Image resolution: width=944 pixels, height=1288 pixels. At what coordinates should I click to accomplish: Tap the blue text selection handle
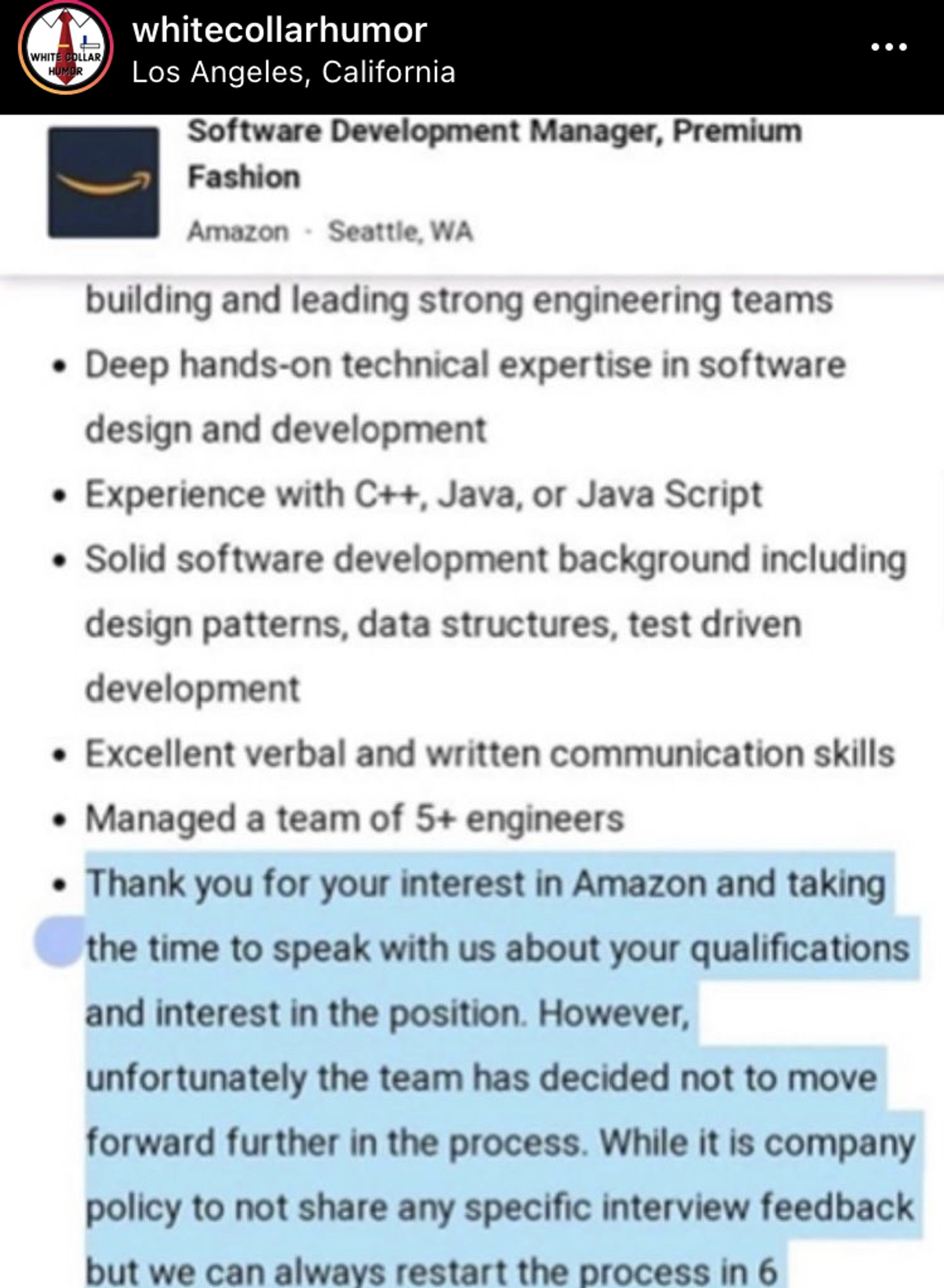tap(59, 941)
